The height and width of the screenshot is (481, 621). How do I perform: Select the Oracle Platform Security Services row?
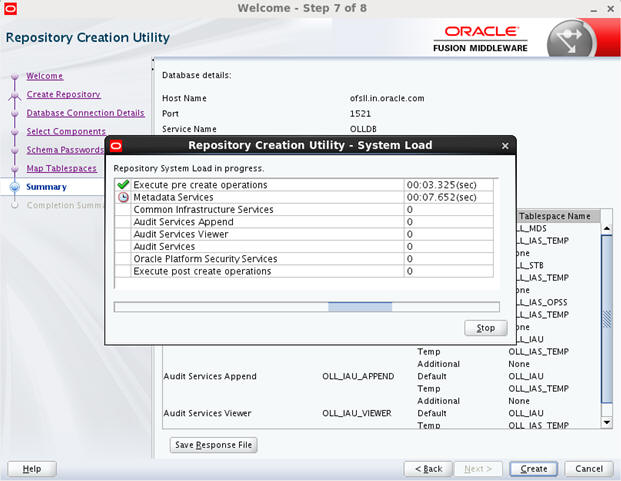pos(304,259)
